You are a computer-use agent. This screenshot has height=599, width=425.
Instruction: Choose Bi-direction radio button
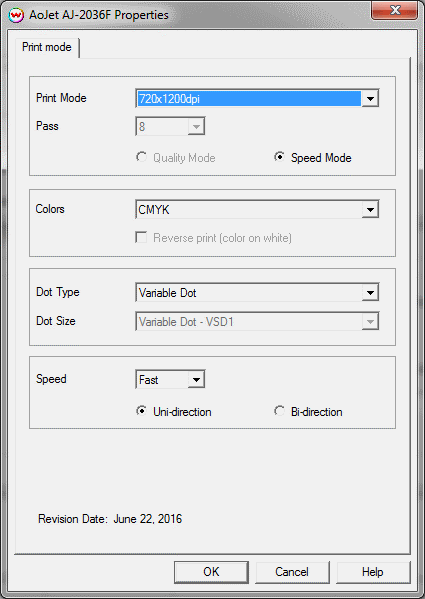(x=279, y=411)
